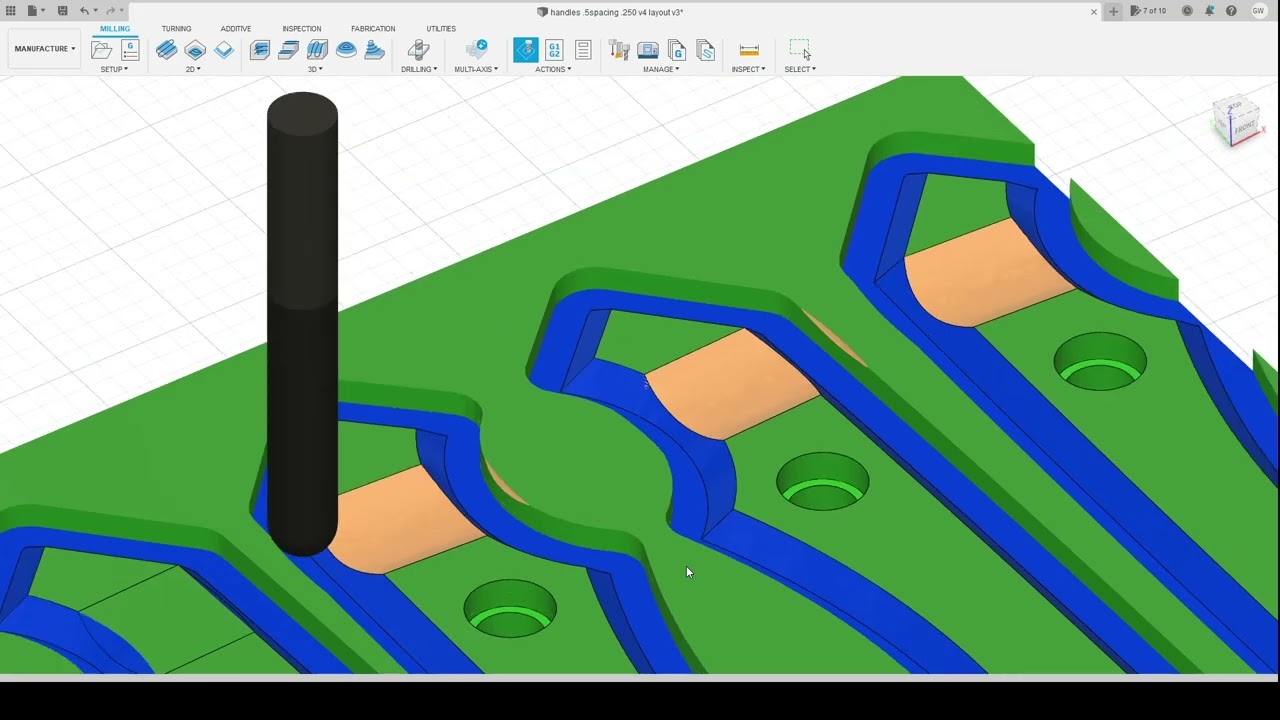Open the GW user account menu
Image resolution: width=1280 pixels, height=720 pixels.
pyautogui.click(x=1259, y=11)
